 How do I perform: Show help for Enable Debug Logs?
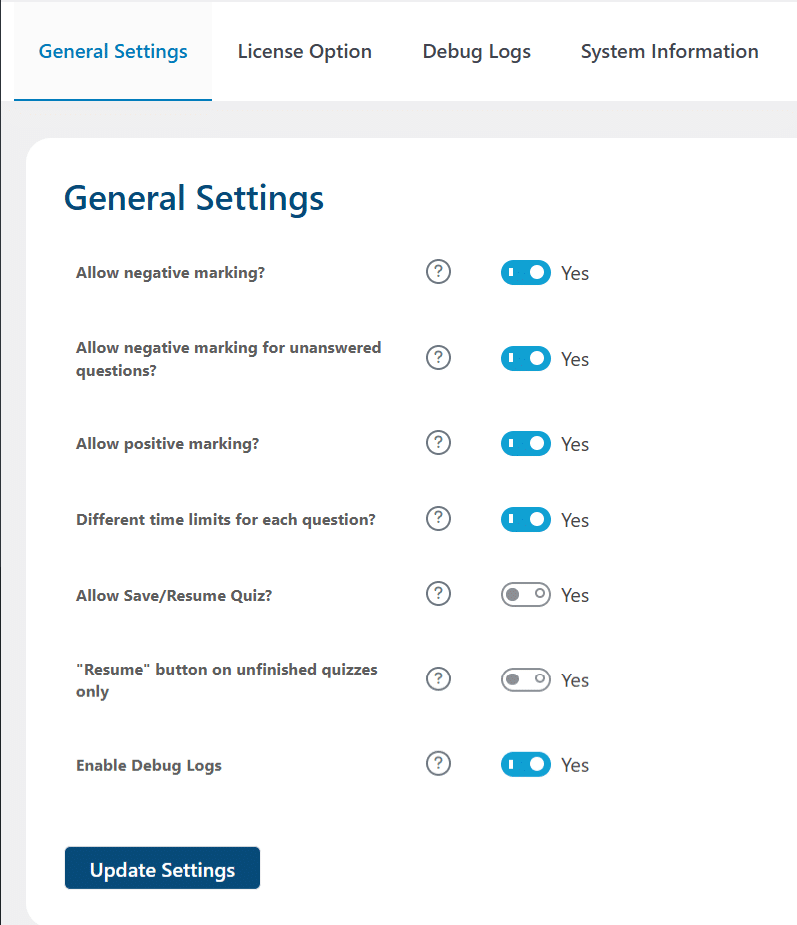[x=438, y=763]
